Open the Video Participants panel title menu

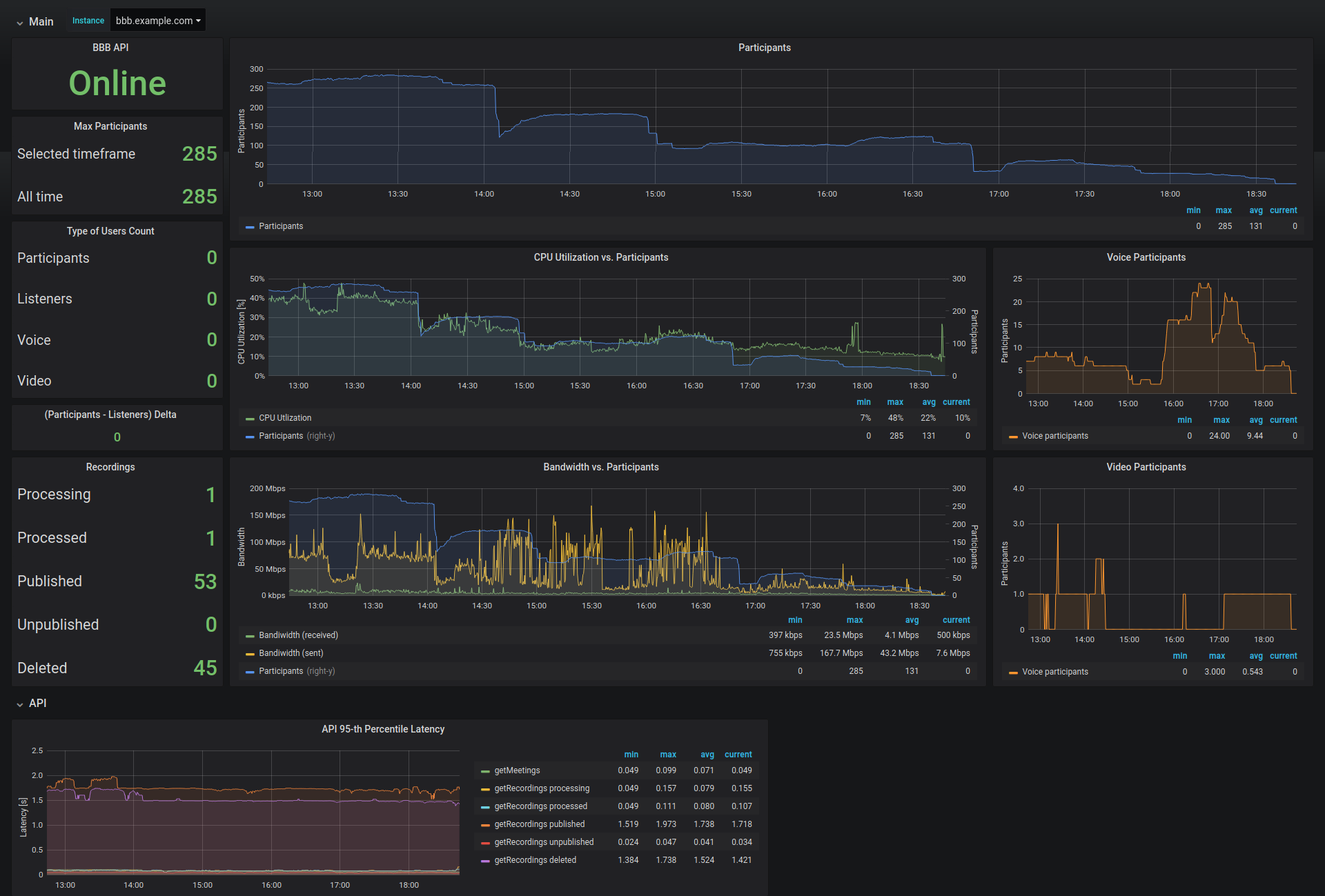point(1146,467)
